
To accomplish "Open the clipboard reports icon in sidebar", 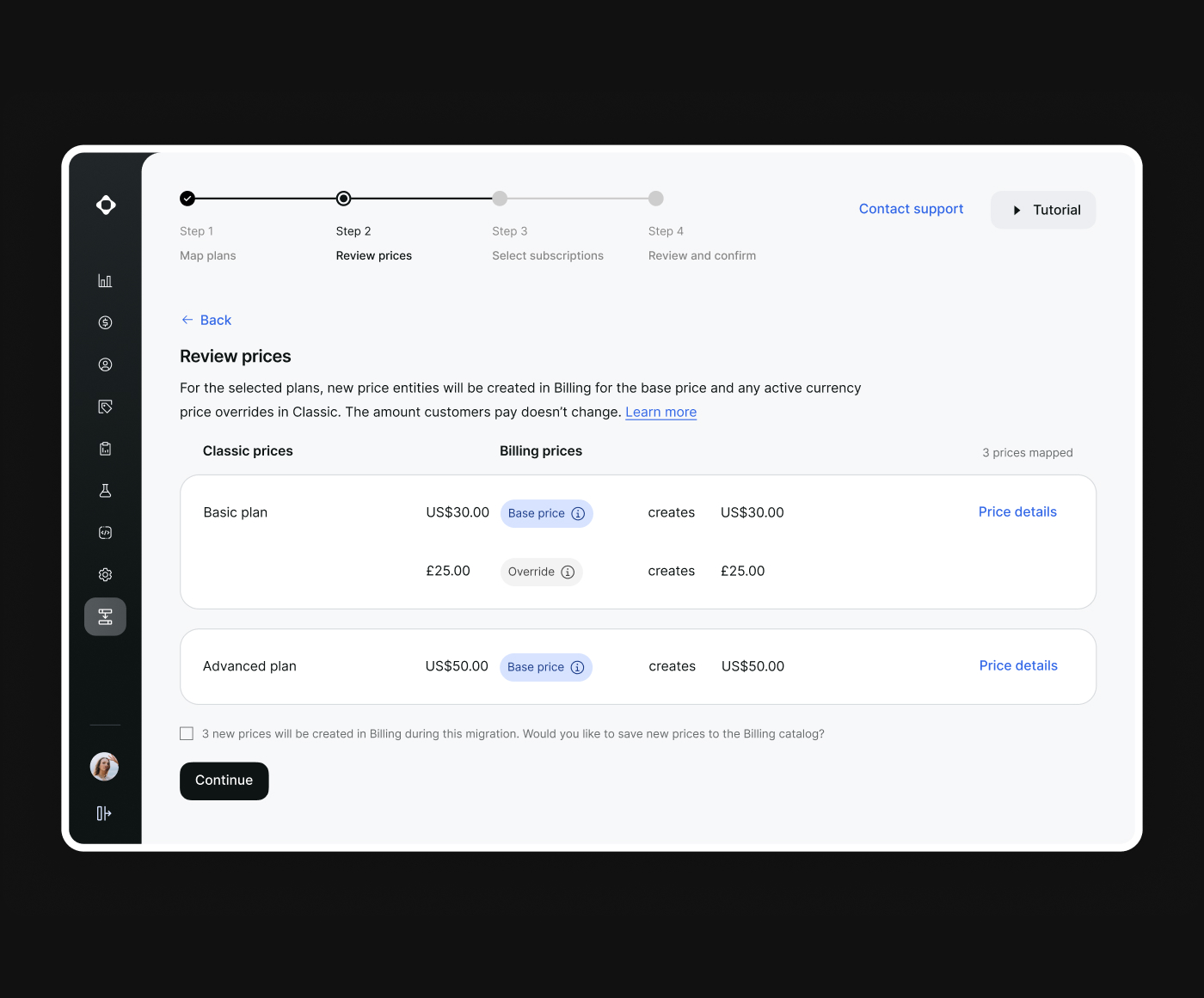I will [x=105, y=448].
